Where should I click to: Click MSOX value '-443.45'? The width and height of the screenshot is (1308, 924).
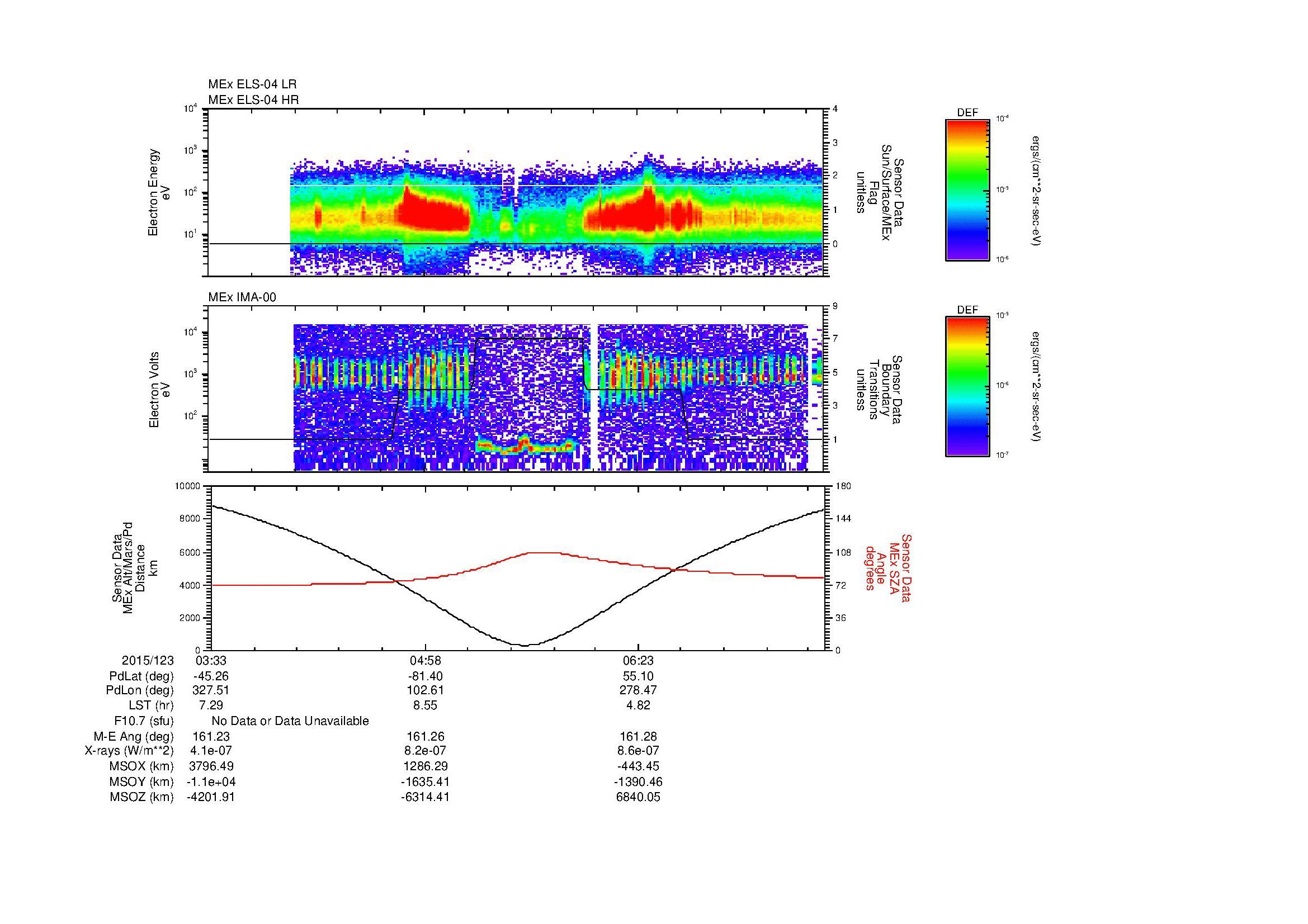tap(639, 766)
